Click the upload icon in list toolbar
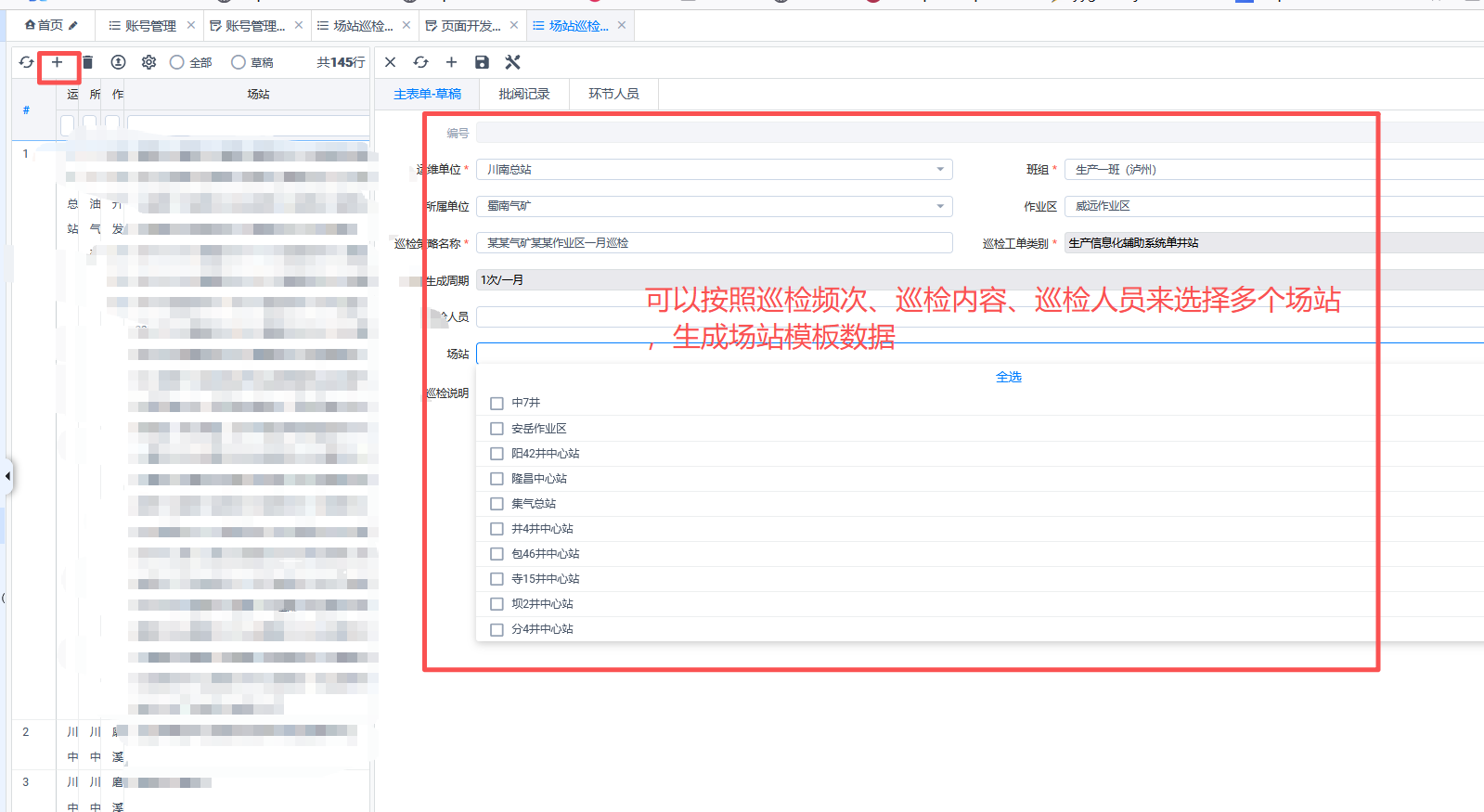 [x=118, y=62]
